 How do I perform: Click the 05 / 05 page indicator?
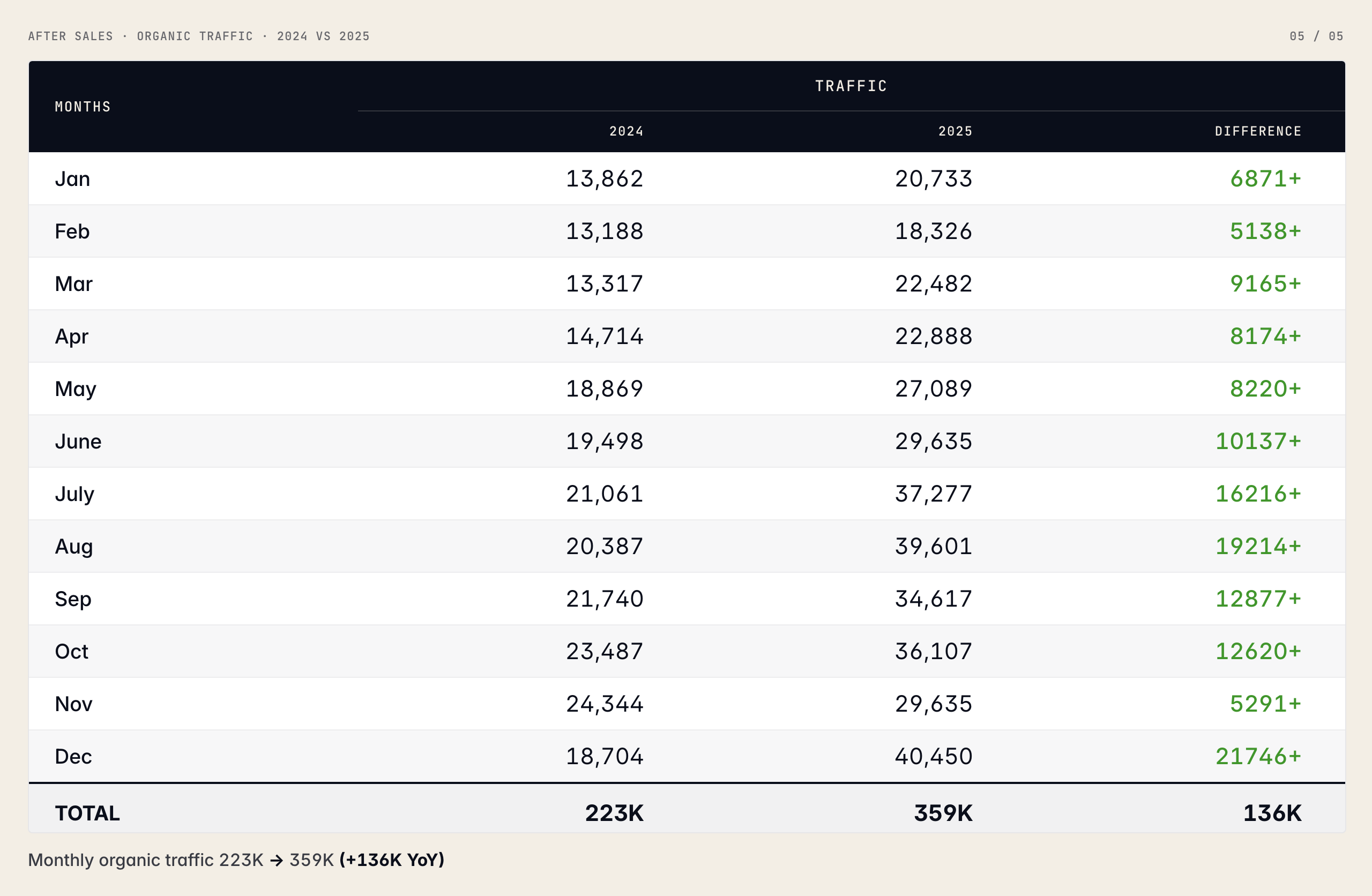click(1317, 36)
